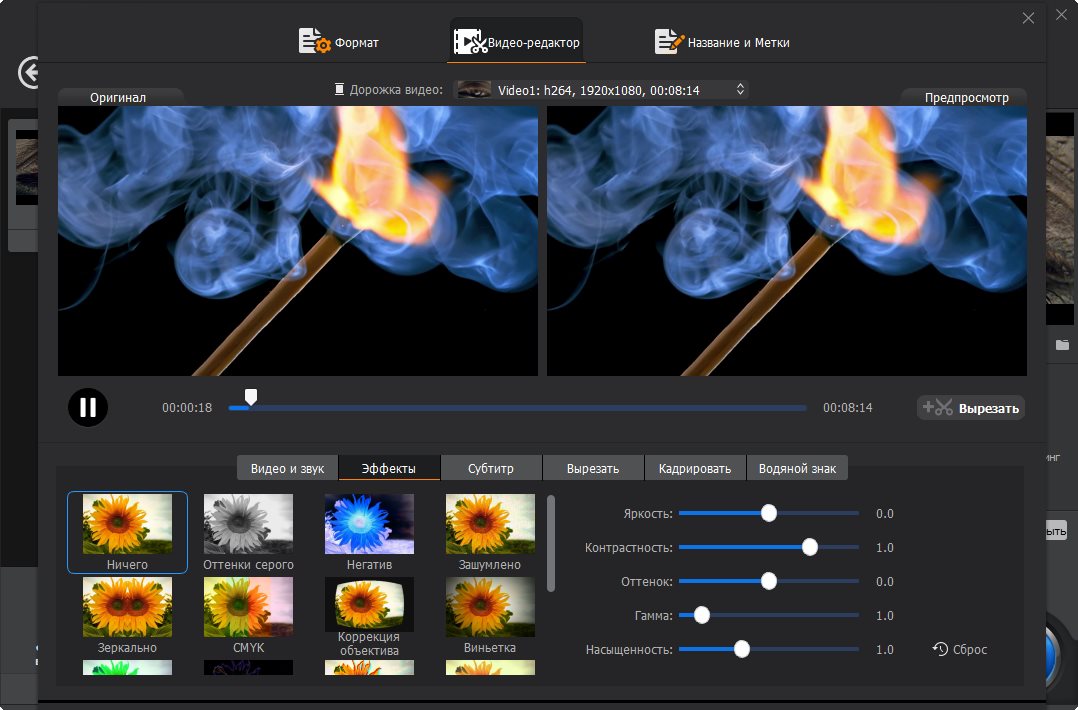Choose Коррекция объектива effect
The height and width of the screenshot is (710, 1078).
369,606
